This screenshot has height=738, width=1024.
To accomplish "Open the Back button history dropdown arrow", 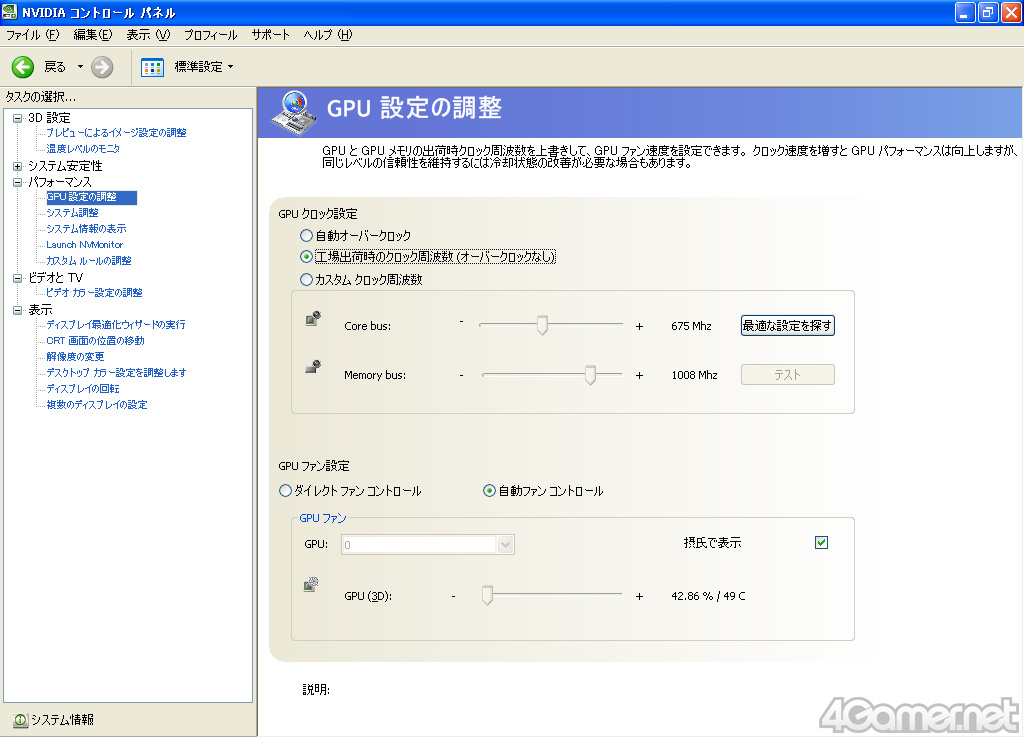I will click(x=80, y=67).
